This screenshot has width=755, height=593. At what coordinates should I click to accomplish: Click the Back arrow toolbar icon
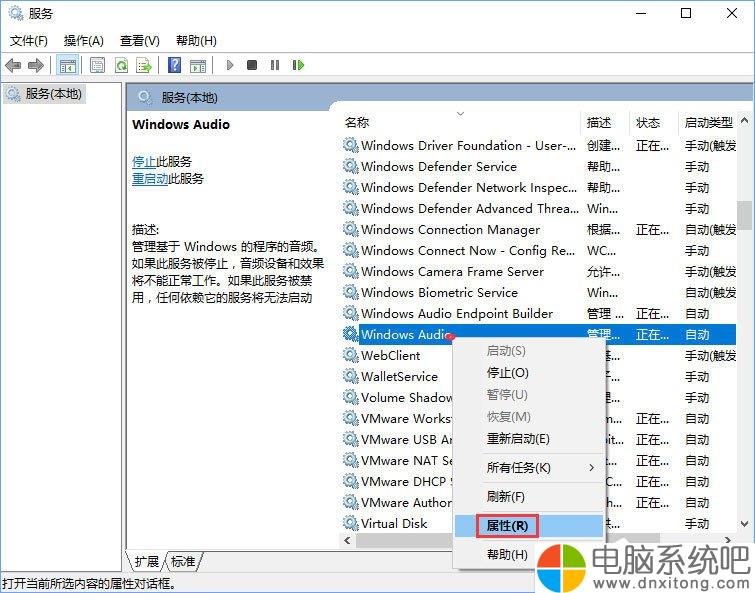[13, 65]
